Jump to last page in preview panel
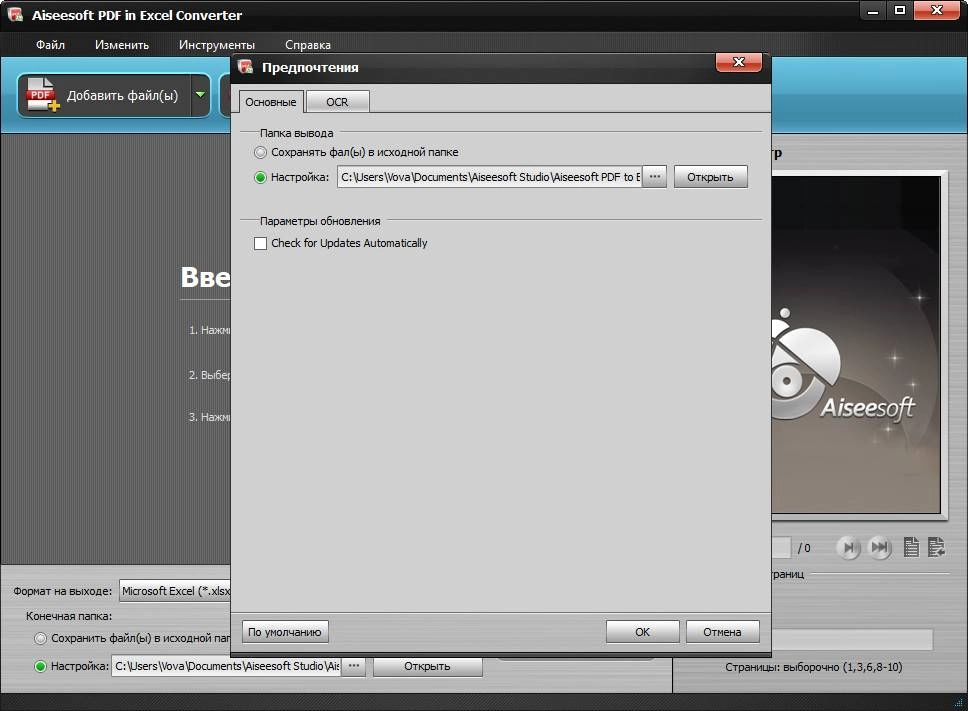968x711 pixels. point(879,547)
